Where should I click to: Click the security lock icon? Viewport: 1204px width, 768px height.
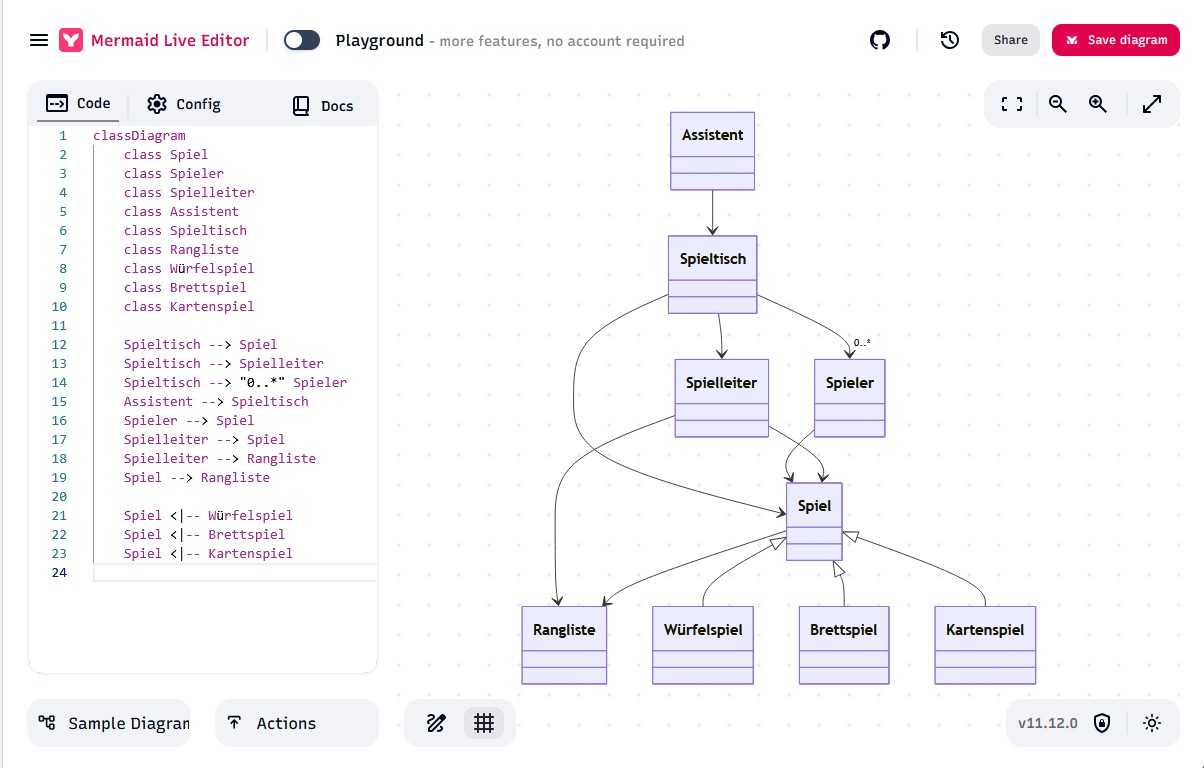tap(1102, 723)
